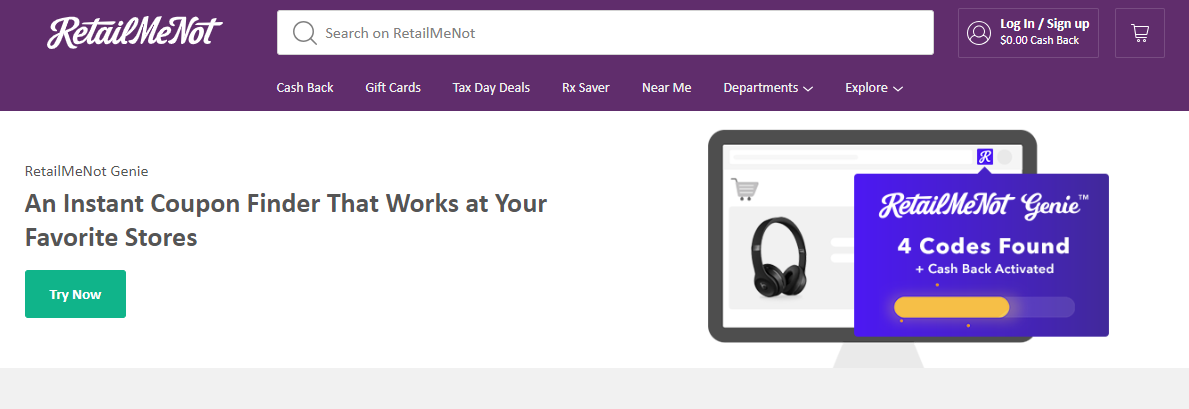The height and width of the screenshot is (409, 1189).
Task: Open Log In / Sign up
Action: 1044,24
